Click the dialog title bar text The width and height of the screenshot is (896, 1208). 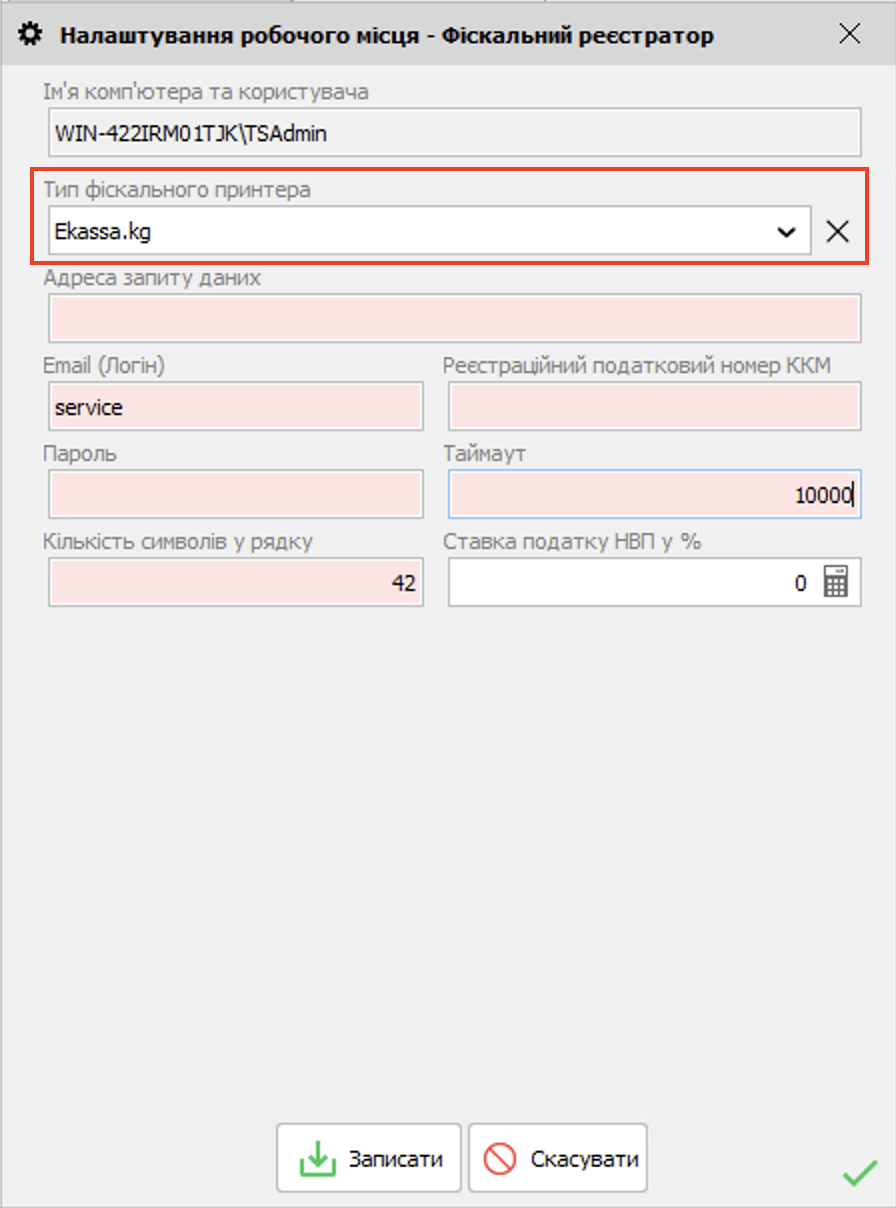(x=387, y=36)
